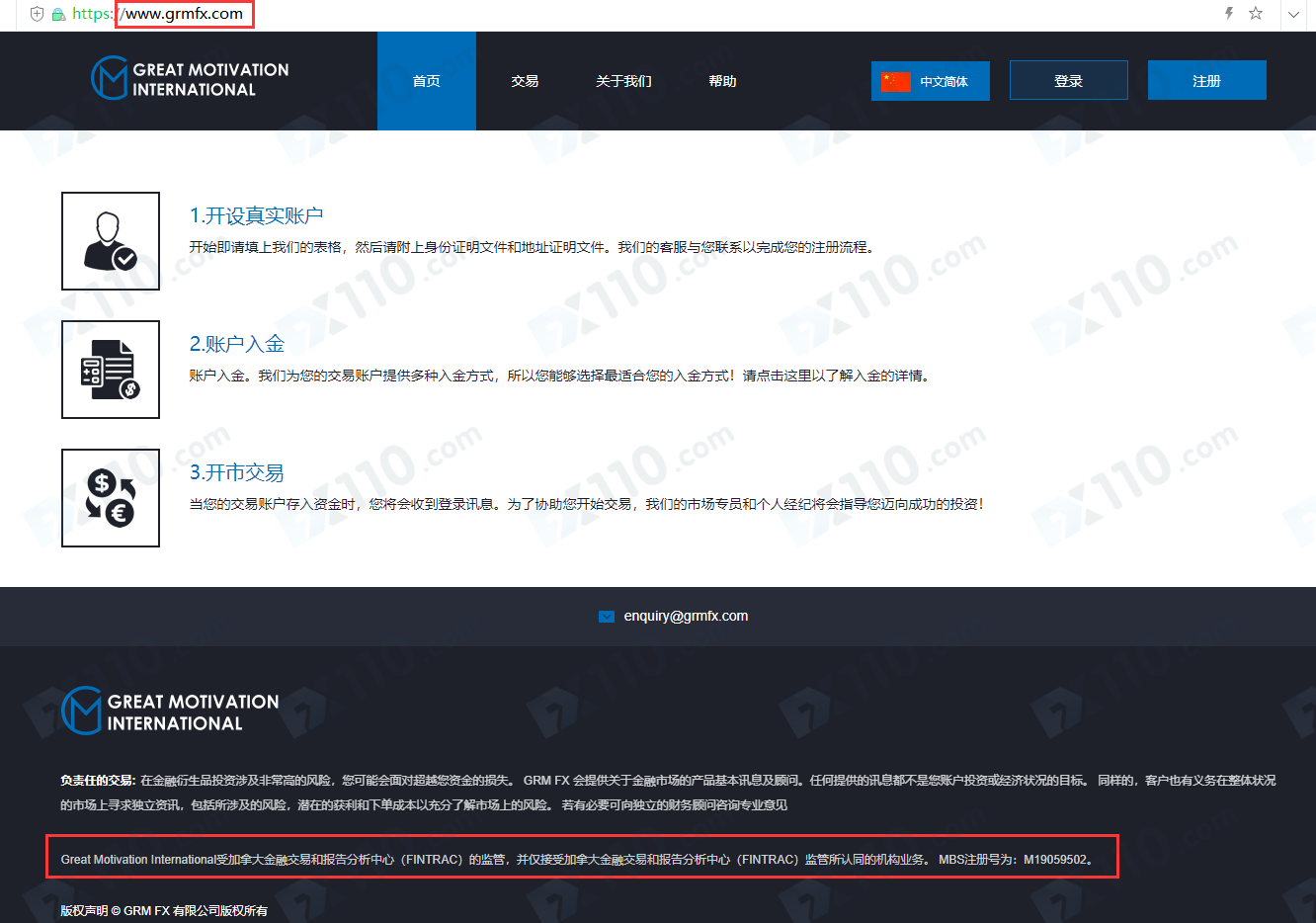Viewport: 1316px width, 923px height.
Task: Click the enquiry@grmfx.com email link
Action: pyautogui.click(x=686, y=616)
